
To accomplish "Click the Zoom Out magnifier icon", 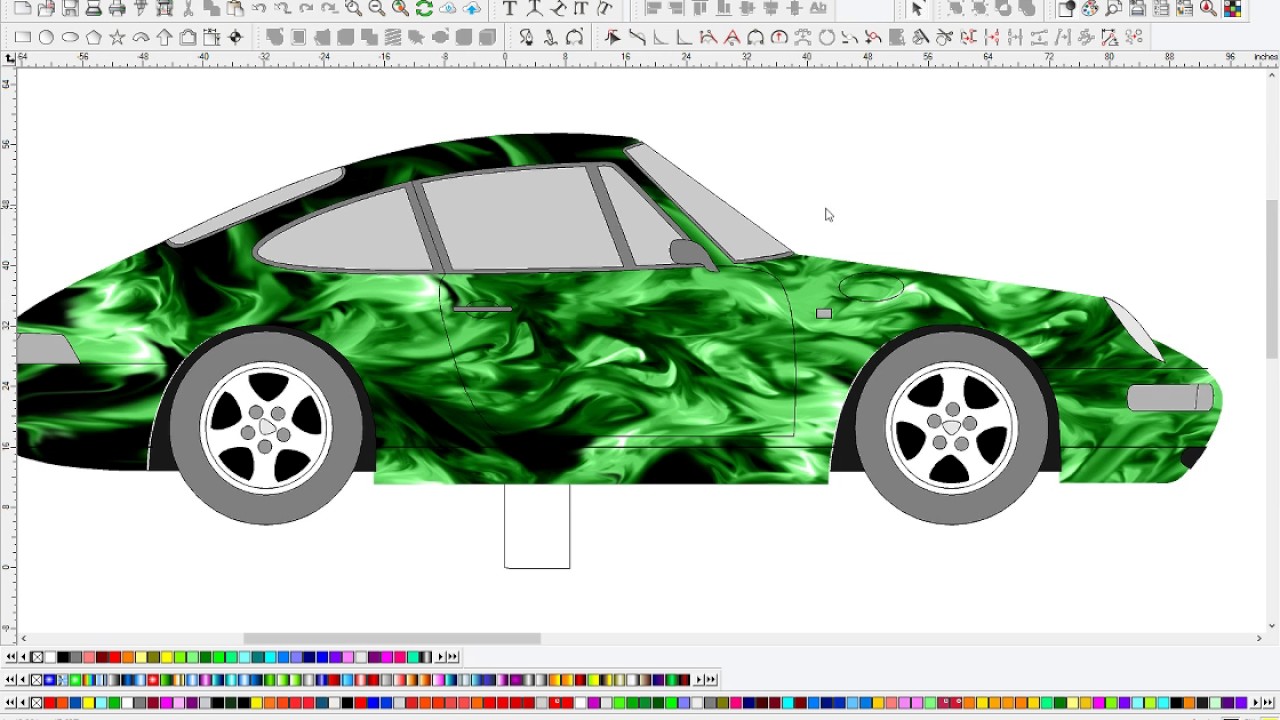I will 377,8.
